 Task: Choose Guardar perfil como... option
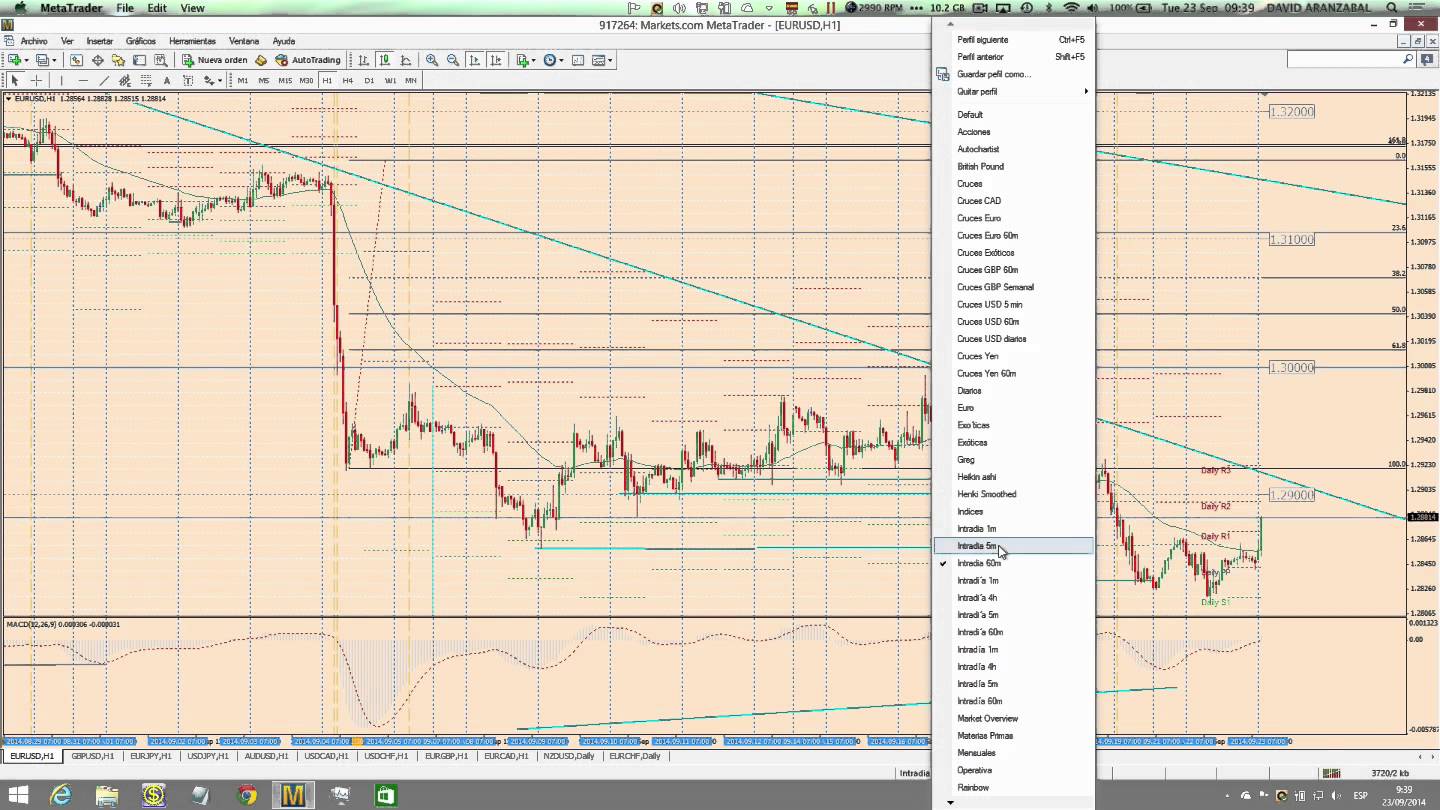coord(993,74)
